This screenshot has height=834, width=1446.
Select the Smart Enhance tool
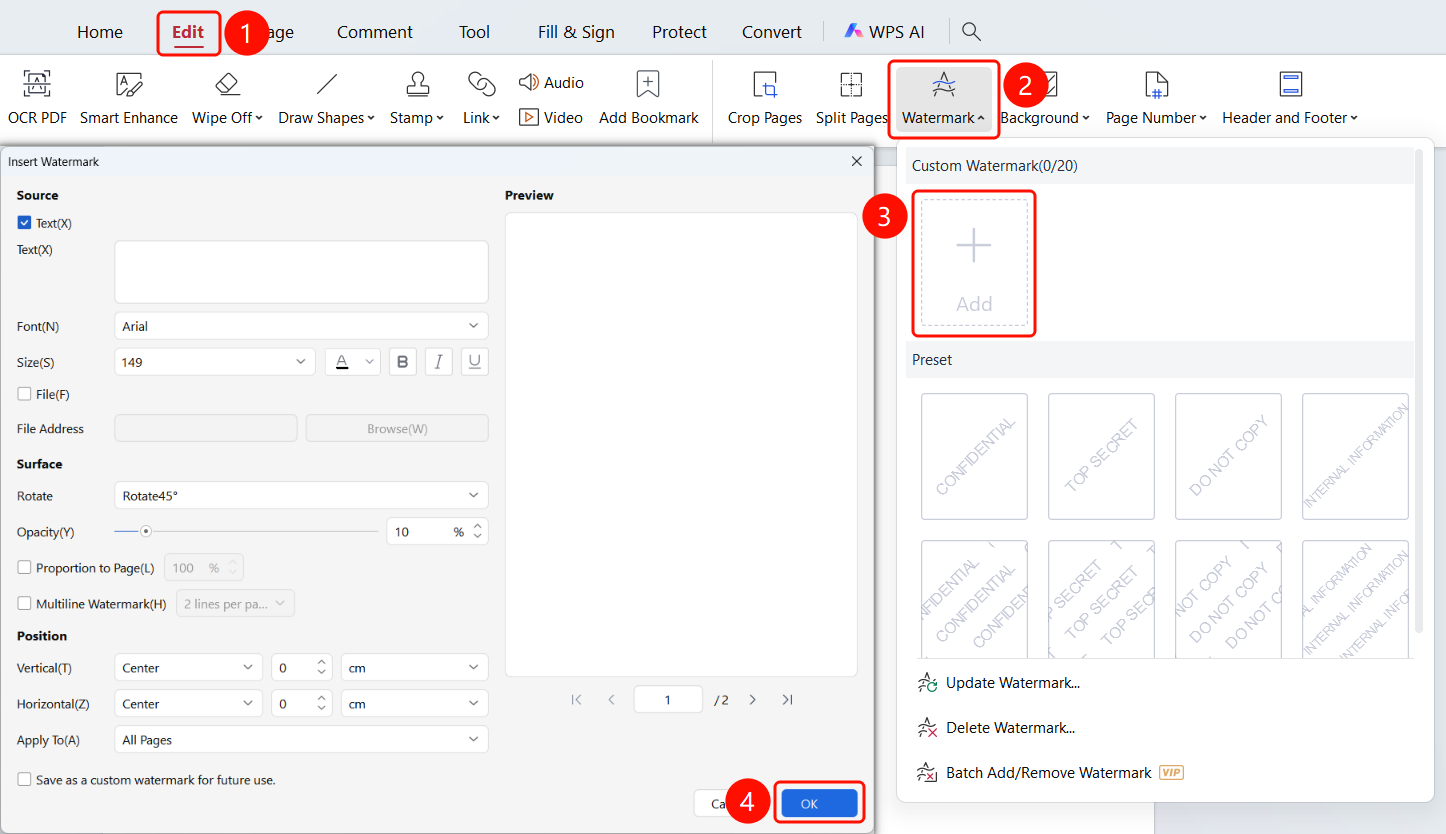tap(129, 98)
